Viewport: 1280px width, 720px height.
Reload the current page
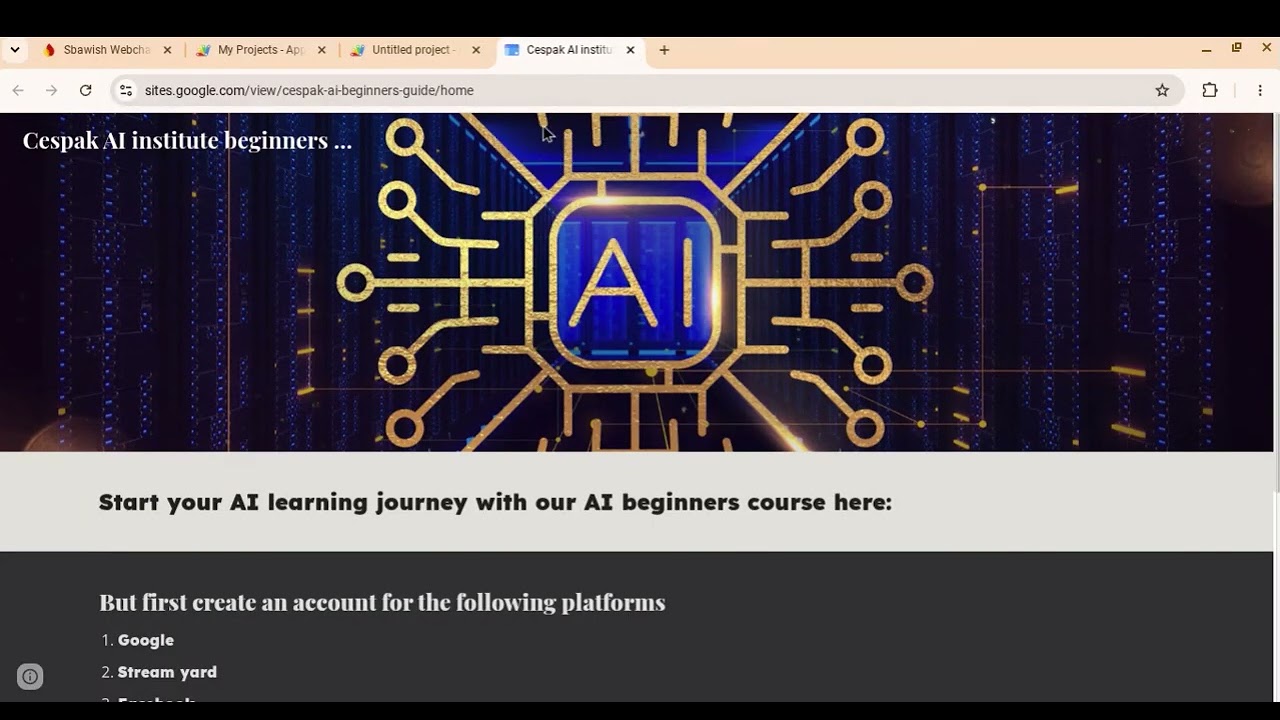86,90
